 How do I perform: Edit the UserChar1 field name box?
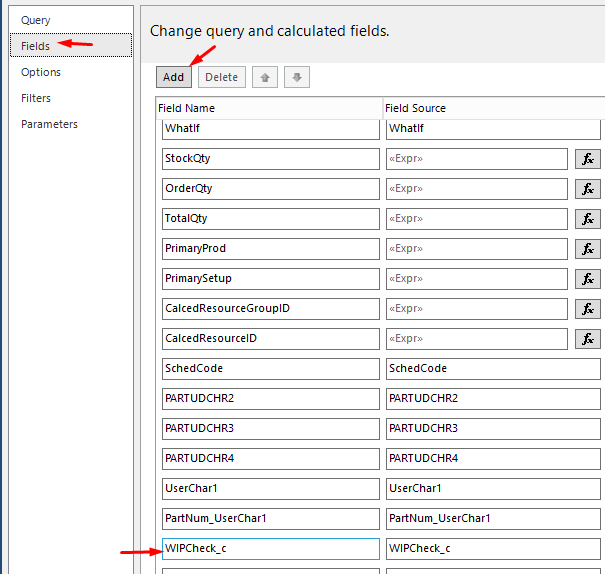[271, 489]
